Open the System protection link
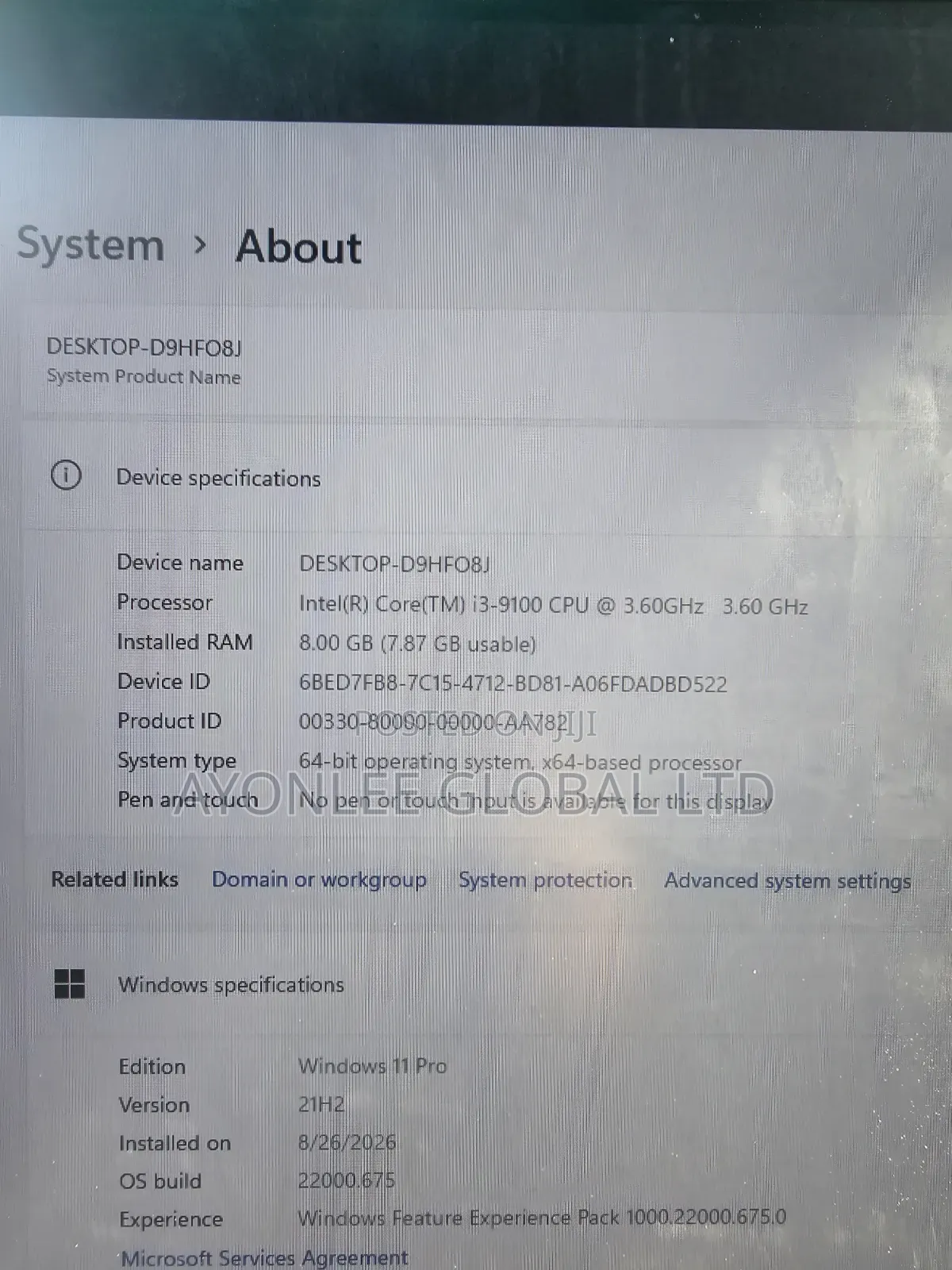 tap(546, 880)
